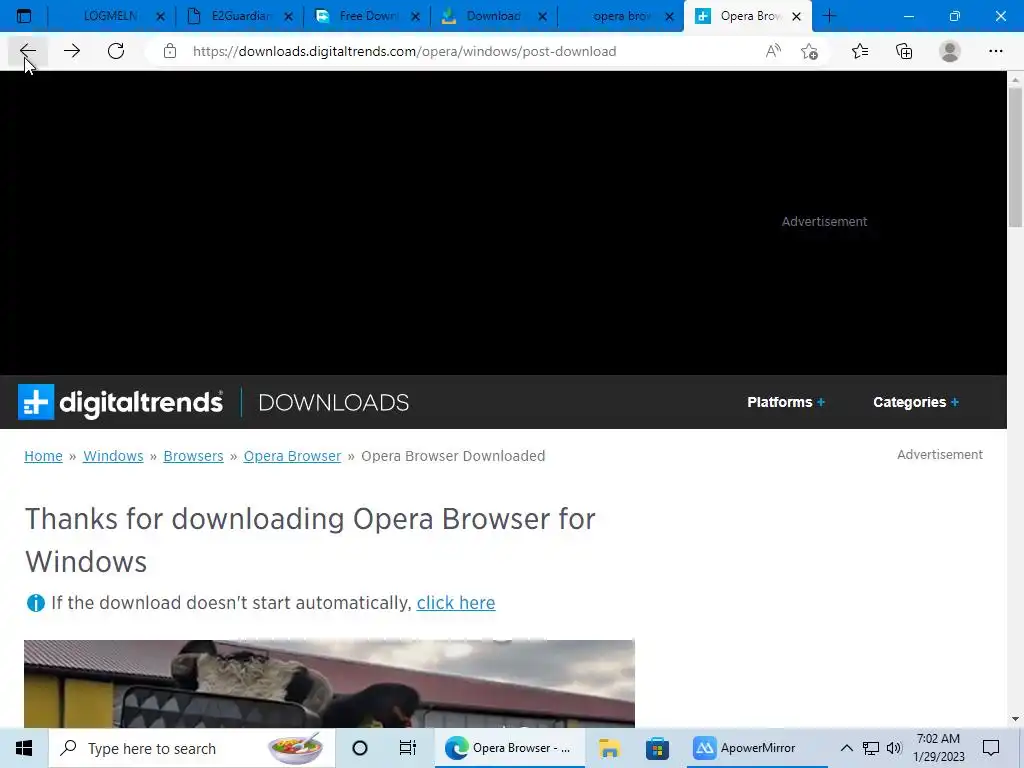Switch to the Download tab
The image size is (1024, 768).
click(x=494, y=16)
